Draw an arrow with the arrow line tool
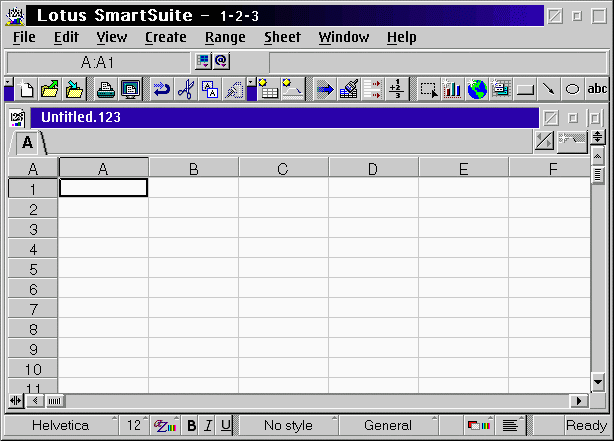Viewport: 614px width, 441px height. pyautogui.click(x=549, y=89)
